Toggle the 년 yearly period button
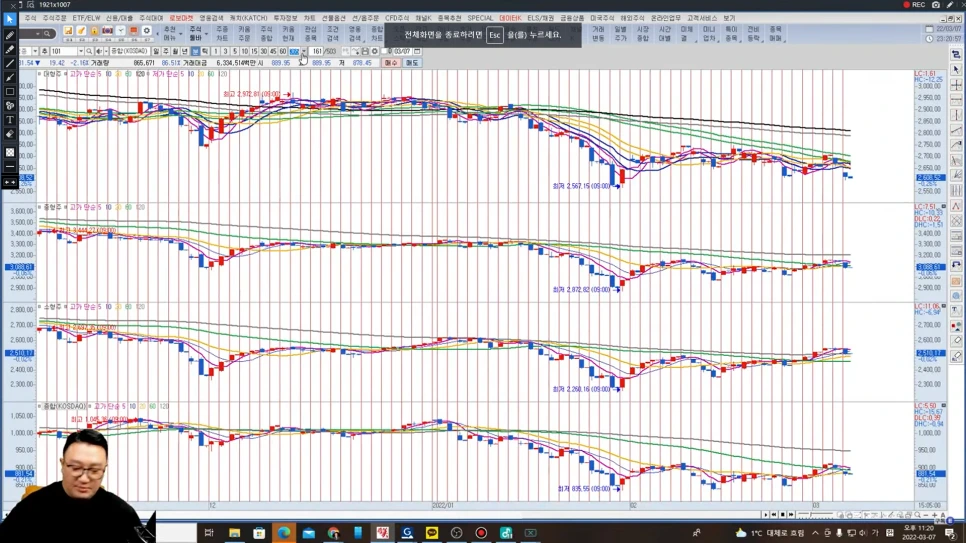The height and width of the screenshot is (543, 966). [184, 51]
